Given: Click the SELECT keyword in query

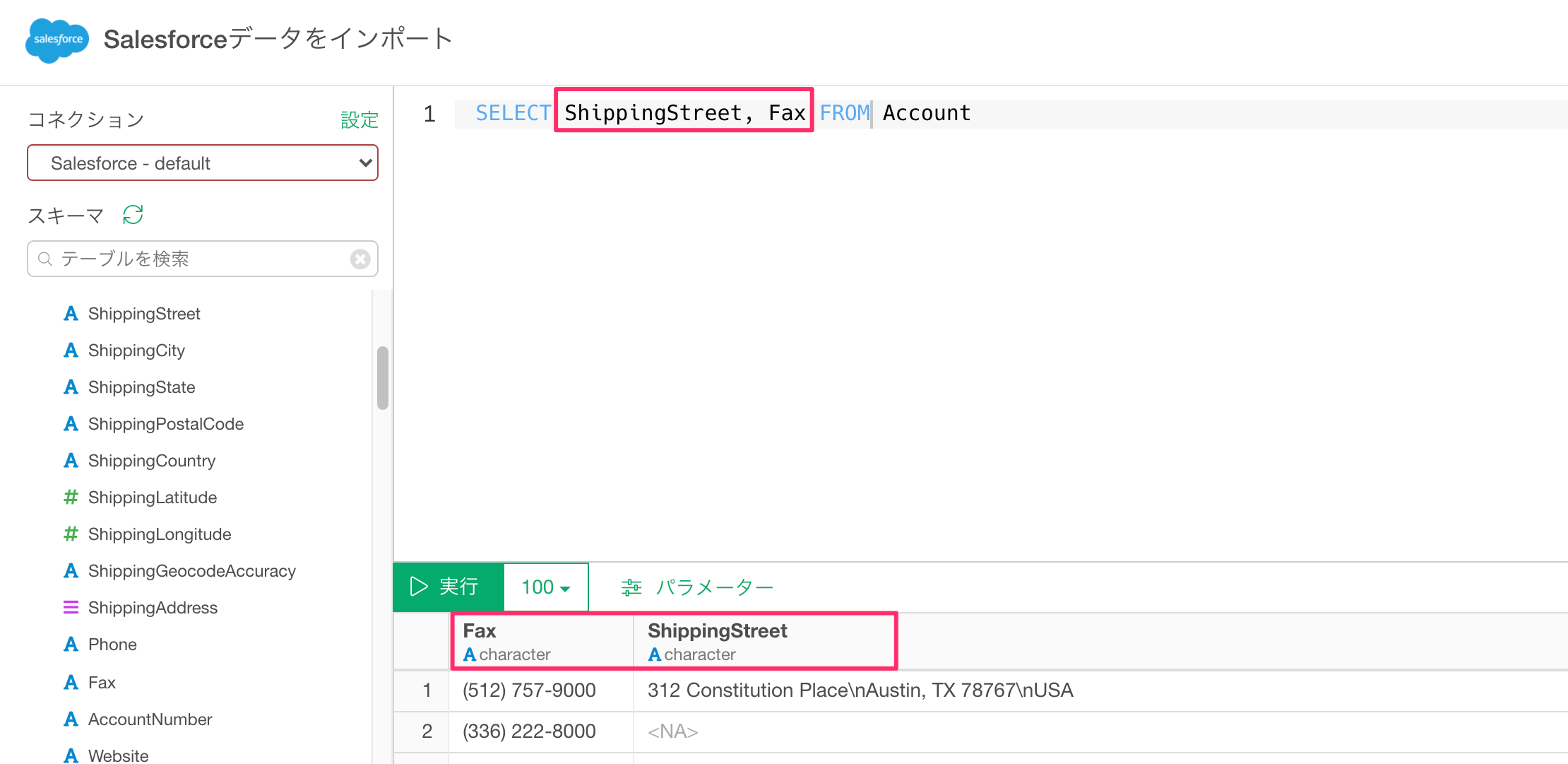Looking at the screenshot, I should click(x=513, y=113).
